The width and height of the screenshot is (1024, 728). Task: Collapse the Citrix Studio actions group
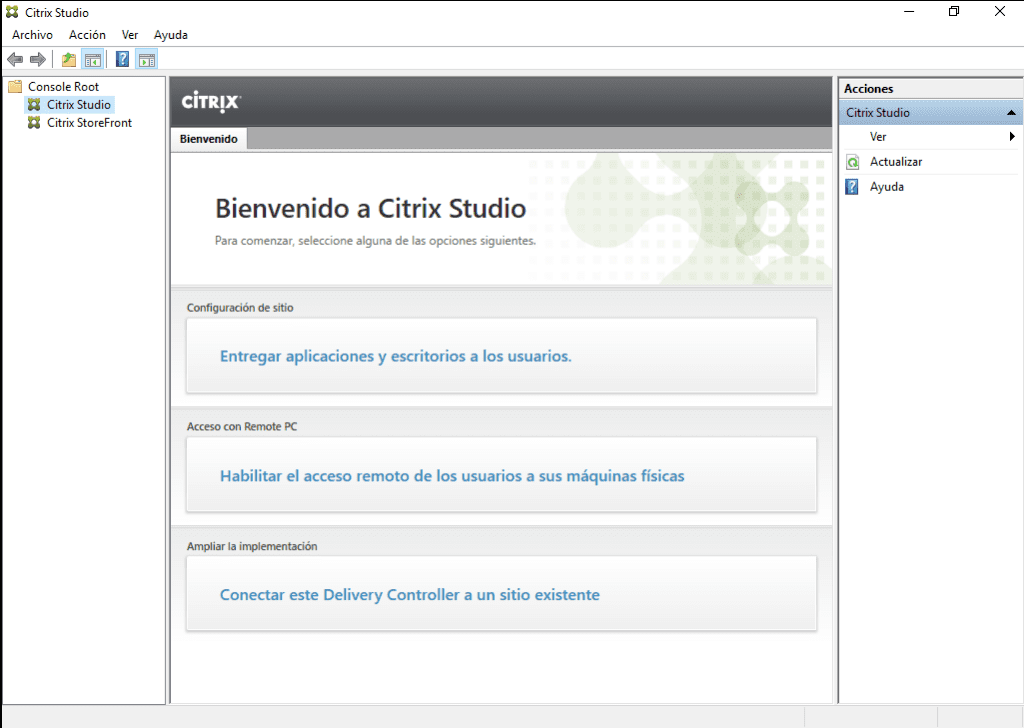point(1012,112)
